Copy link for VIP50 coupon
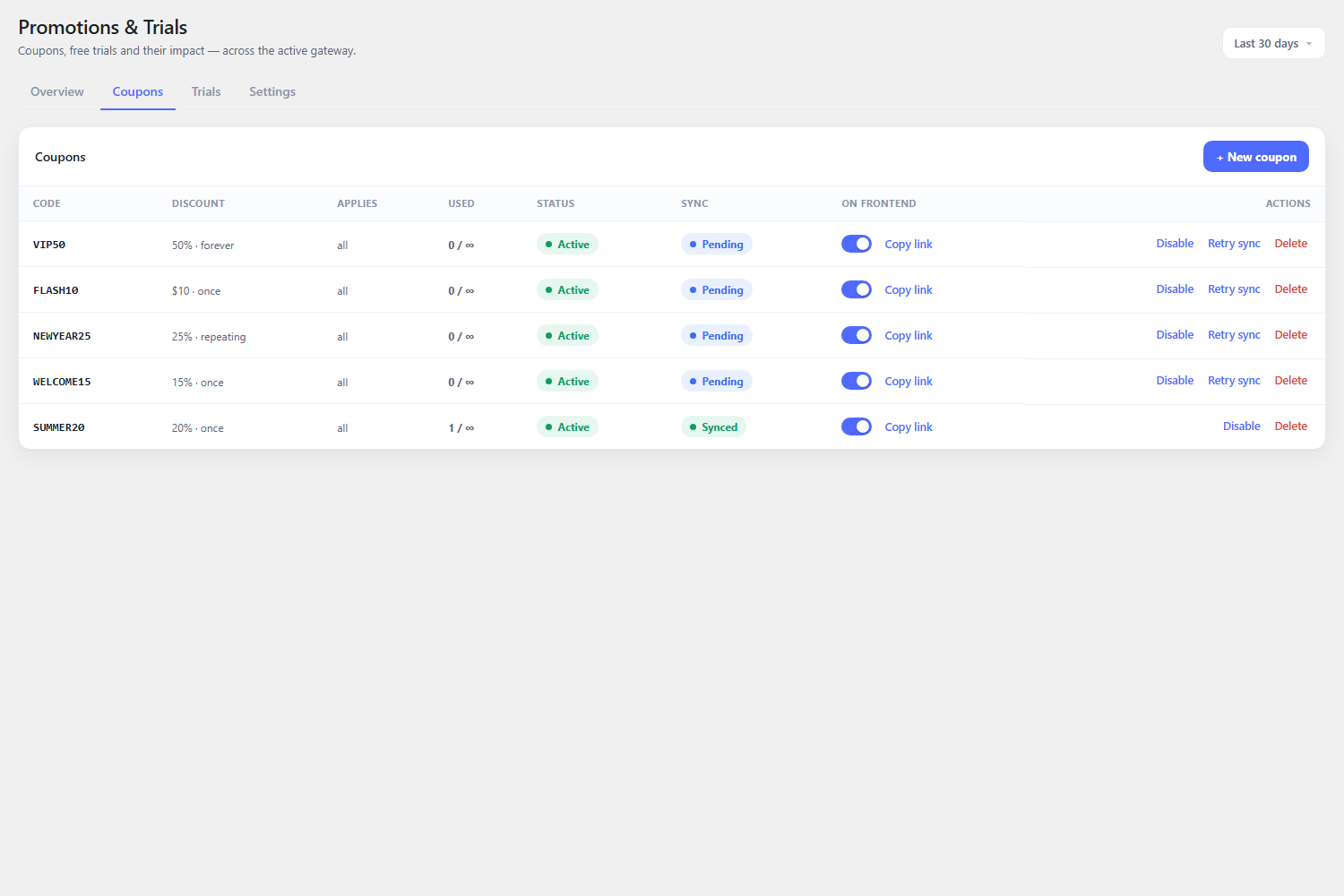The image size is (1344, 896). 909,244
